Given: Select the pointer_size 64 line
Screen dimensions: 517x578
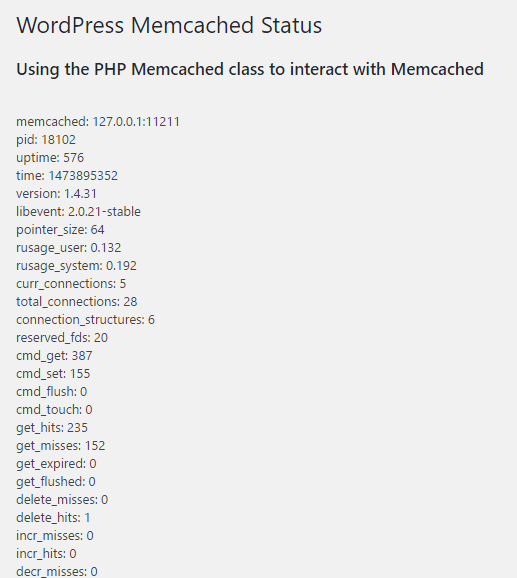Looking at the screenshot, I should point(60,230).
